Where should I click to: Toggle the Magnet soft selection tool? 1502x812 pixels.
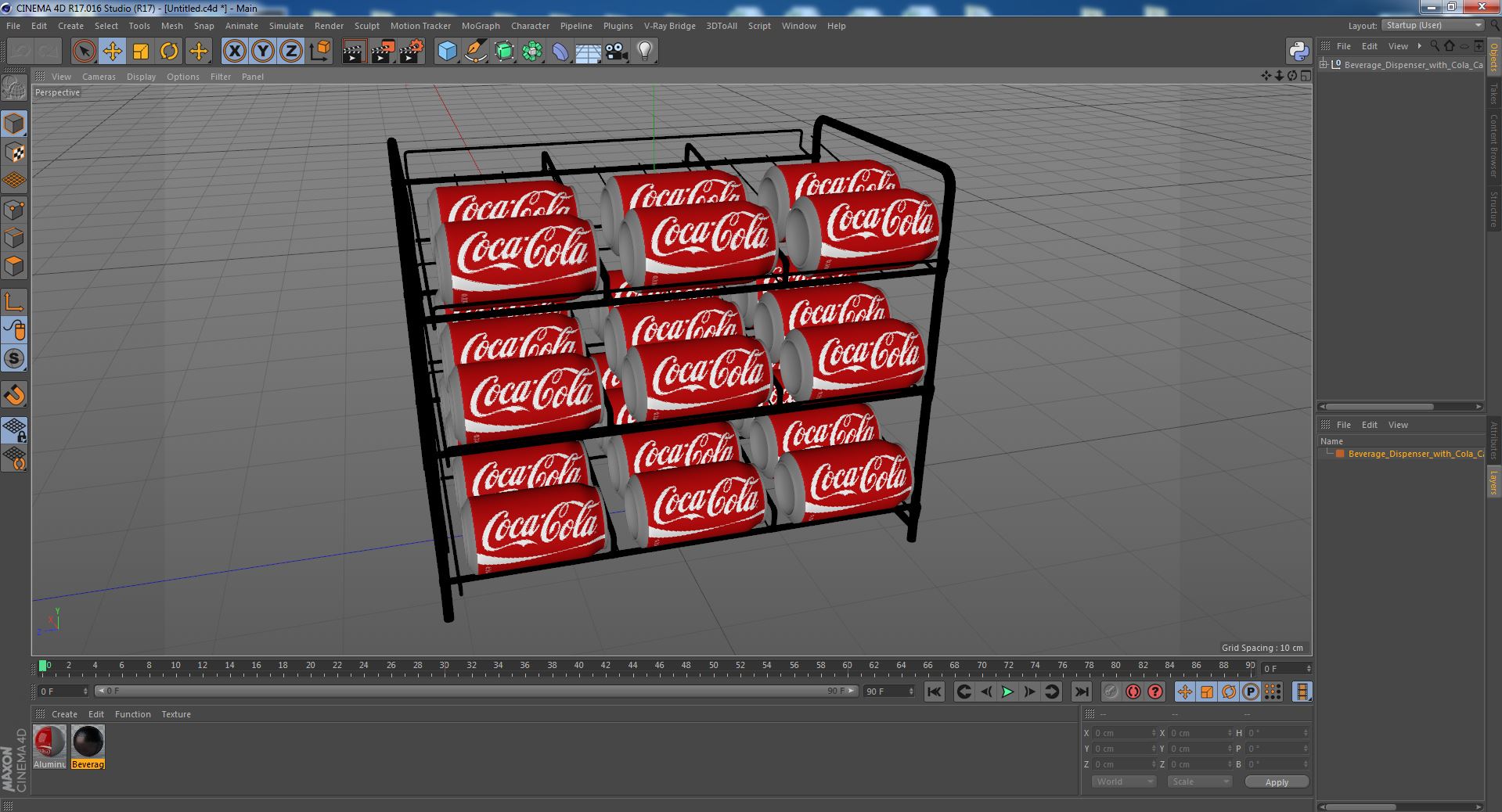pos(14,395)
